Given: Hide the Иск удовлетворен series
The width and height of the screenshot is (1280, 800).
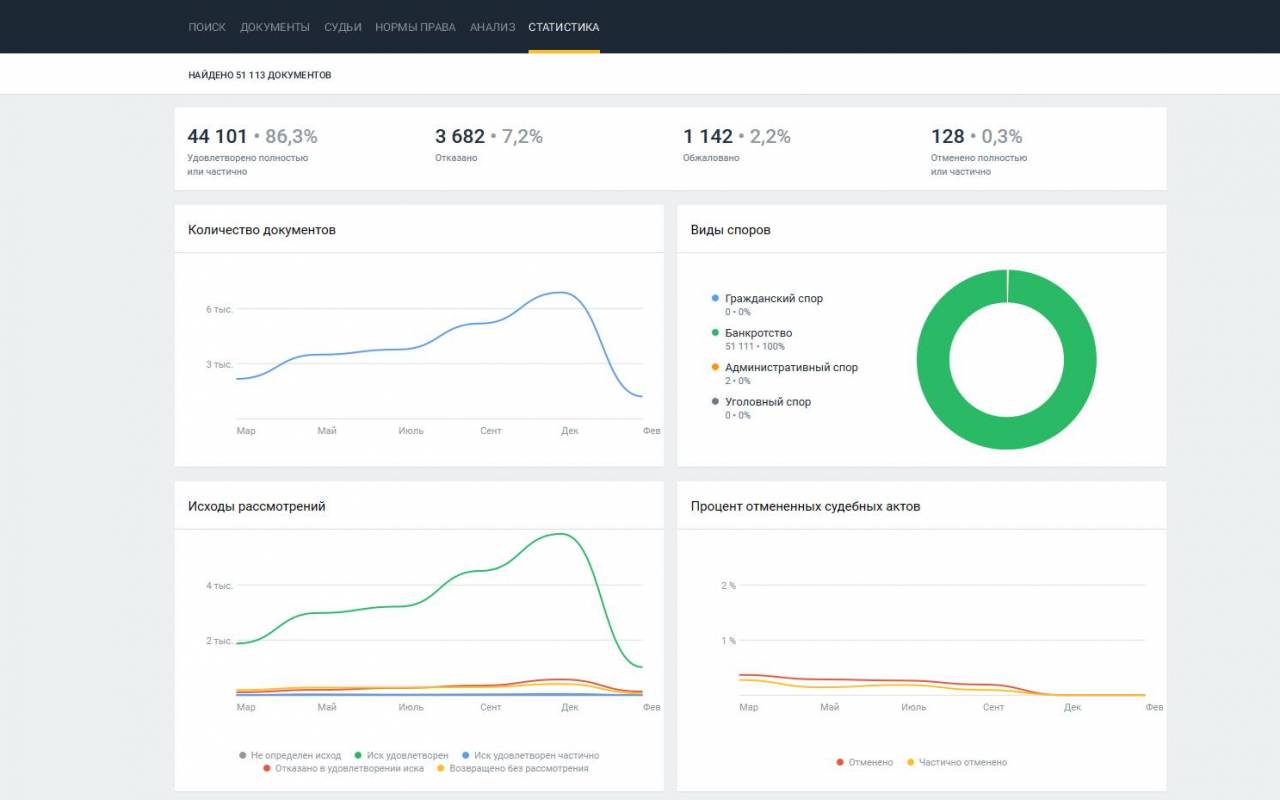Looking at the screenshot, I should [401, 755].
